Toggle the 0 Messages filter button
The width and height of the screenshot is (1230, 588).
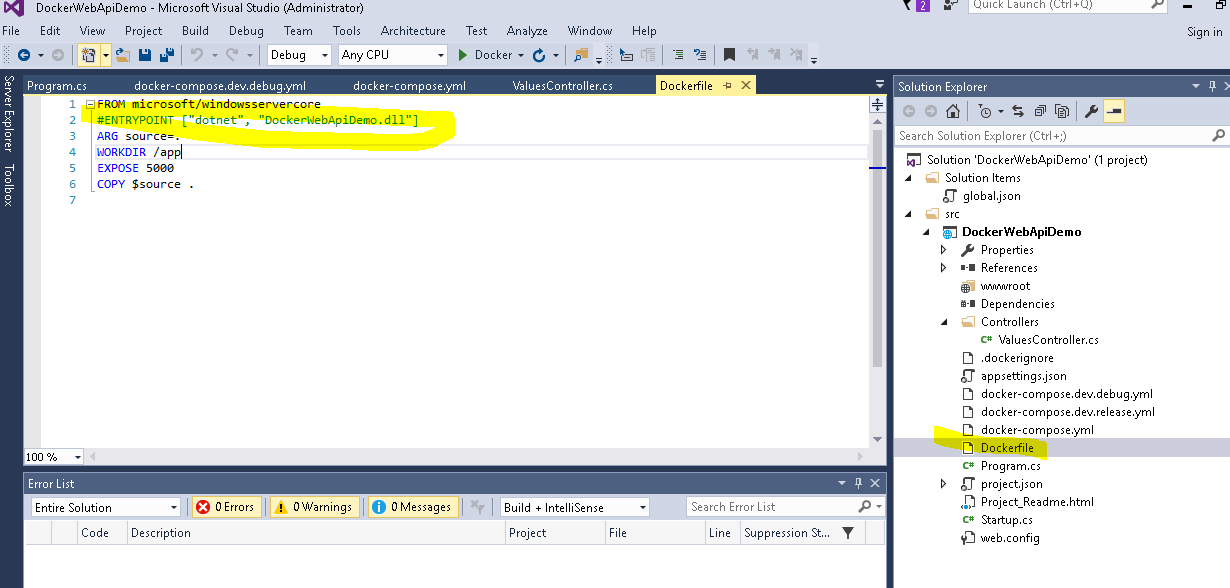413,507
